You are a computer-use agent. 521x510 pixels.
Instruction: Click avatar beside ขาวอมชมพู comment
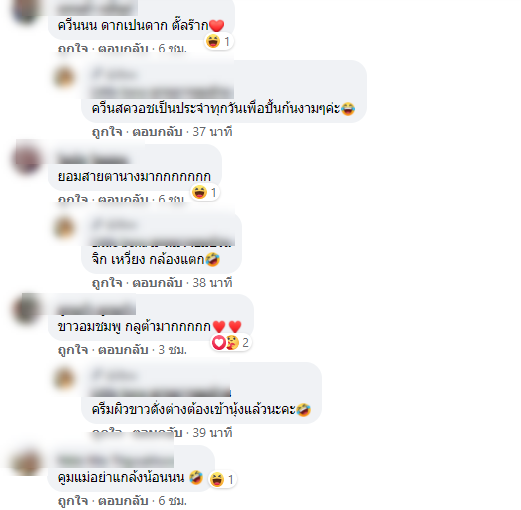27,309
